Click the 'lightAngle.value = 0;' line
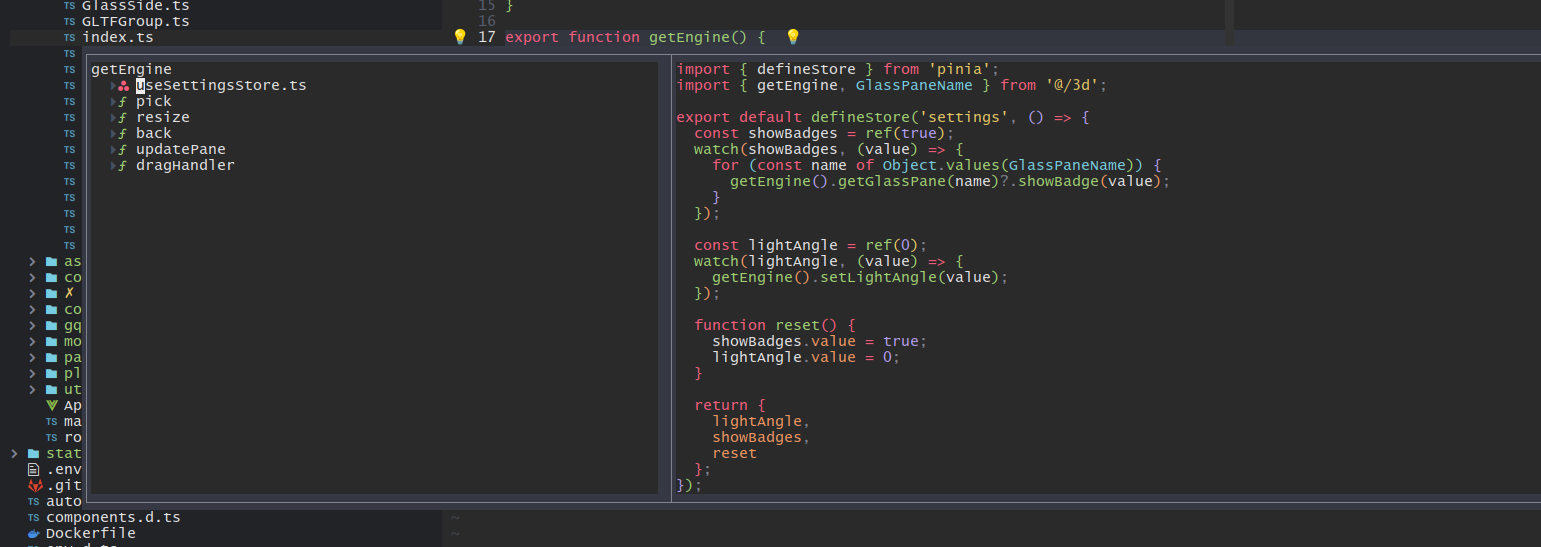1541x547 pixels. coord(806,357)
